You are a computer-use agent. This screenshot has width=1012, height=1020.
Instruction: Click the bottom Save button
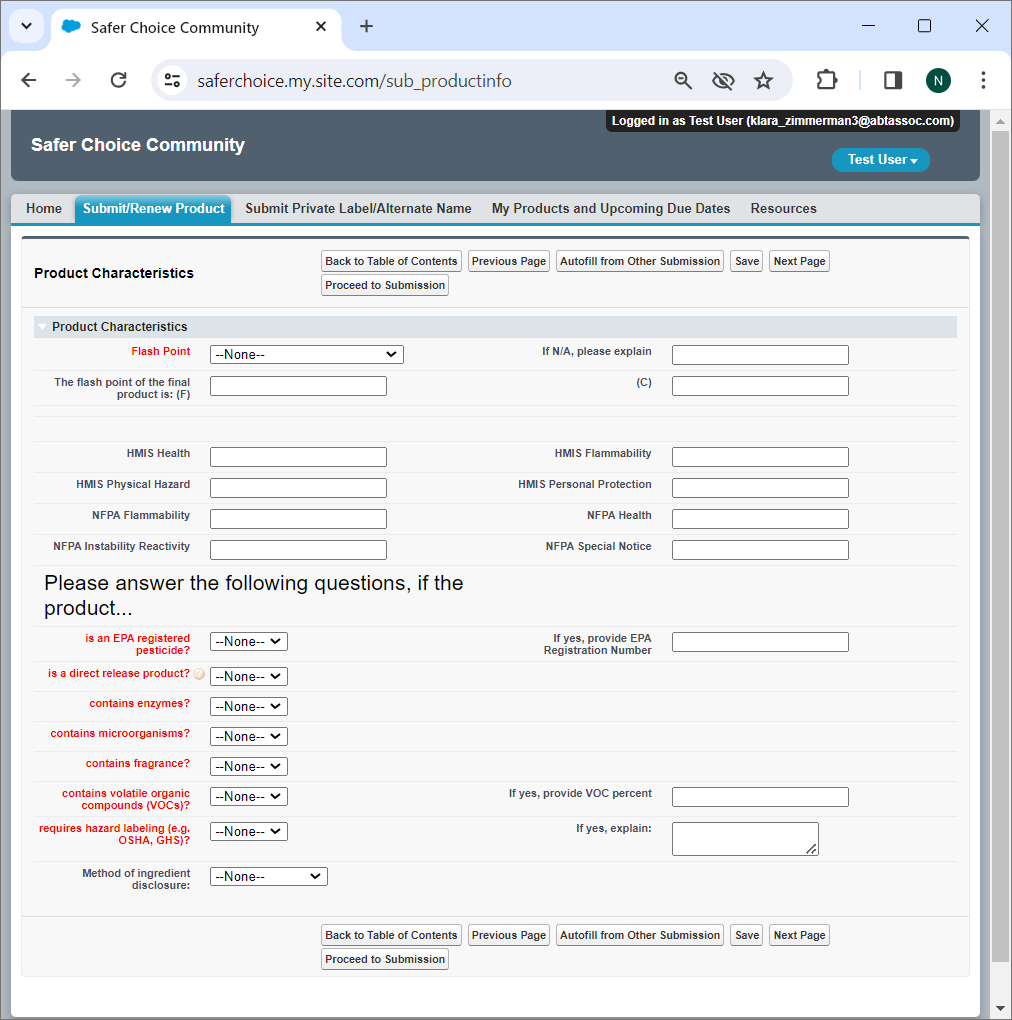click(747, 935)
